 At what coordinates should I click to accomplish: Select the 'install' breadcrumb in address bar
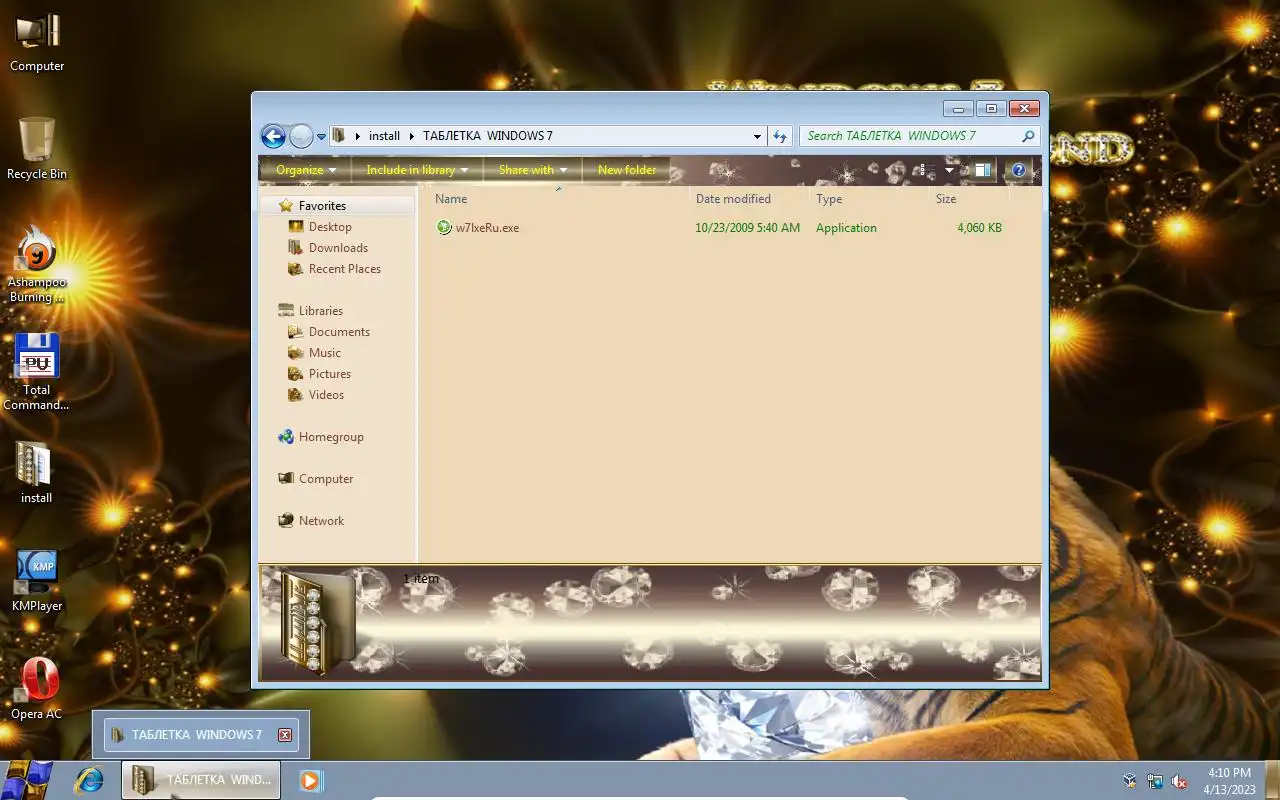tap(384, 136)
